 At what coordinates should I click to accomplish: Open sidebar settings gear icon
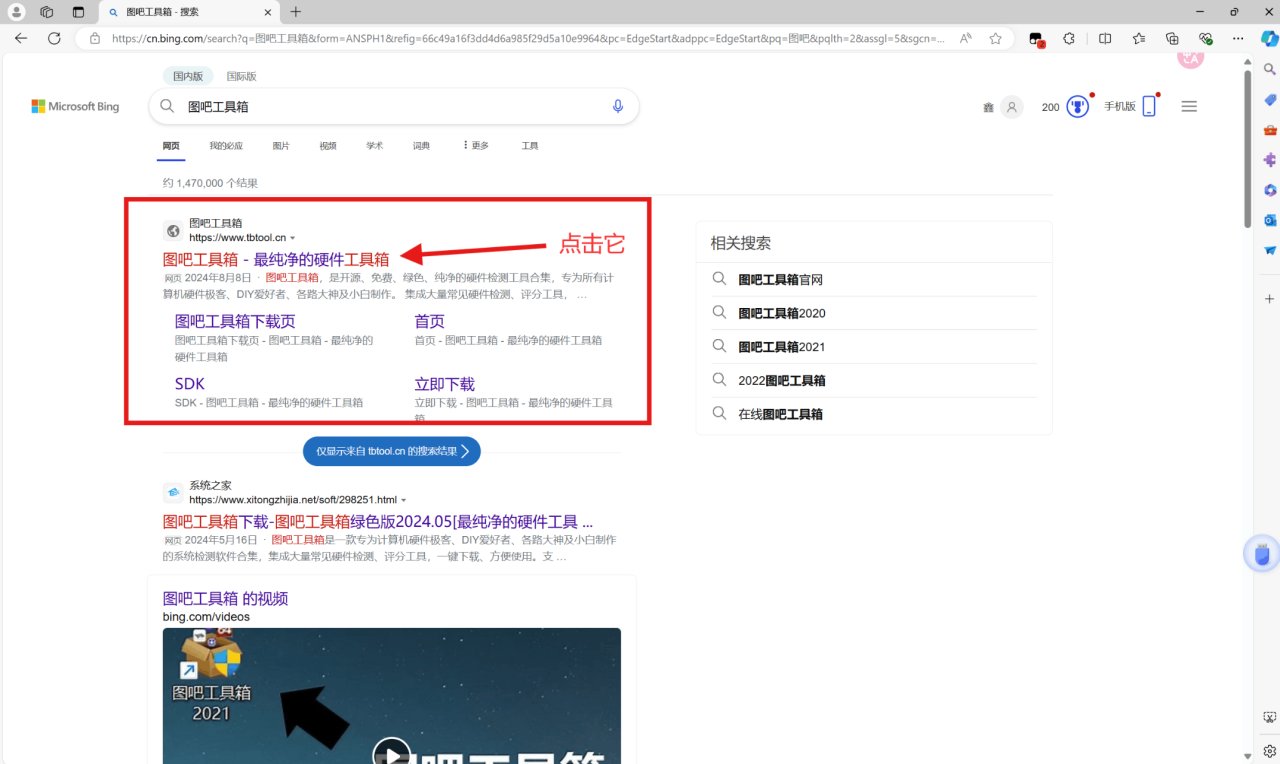pos(1269,750)
